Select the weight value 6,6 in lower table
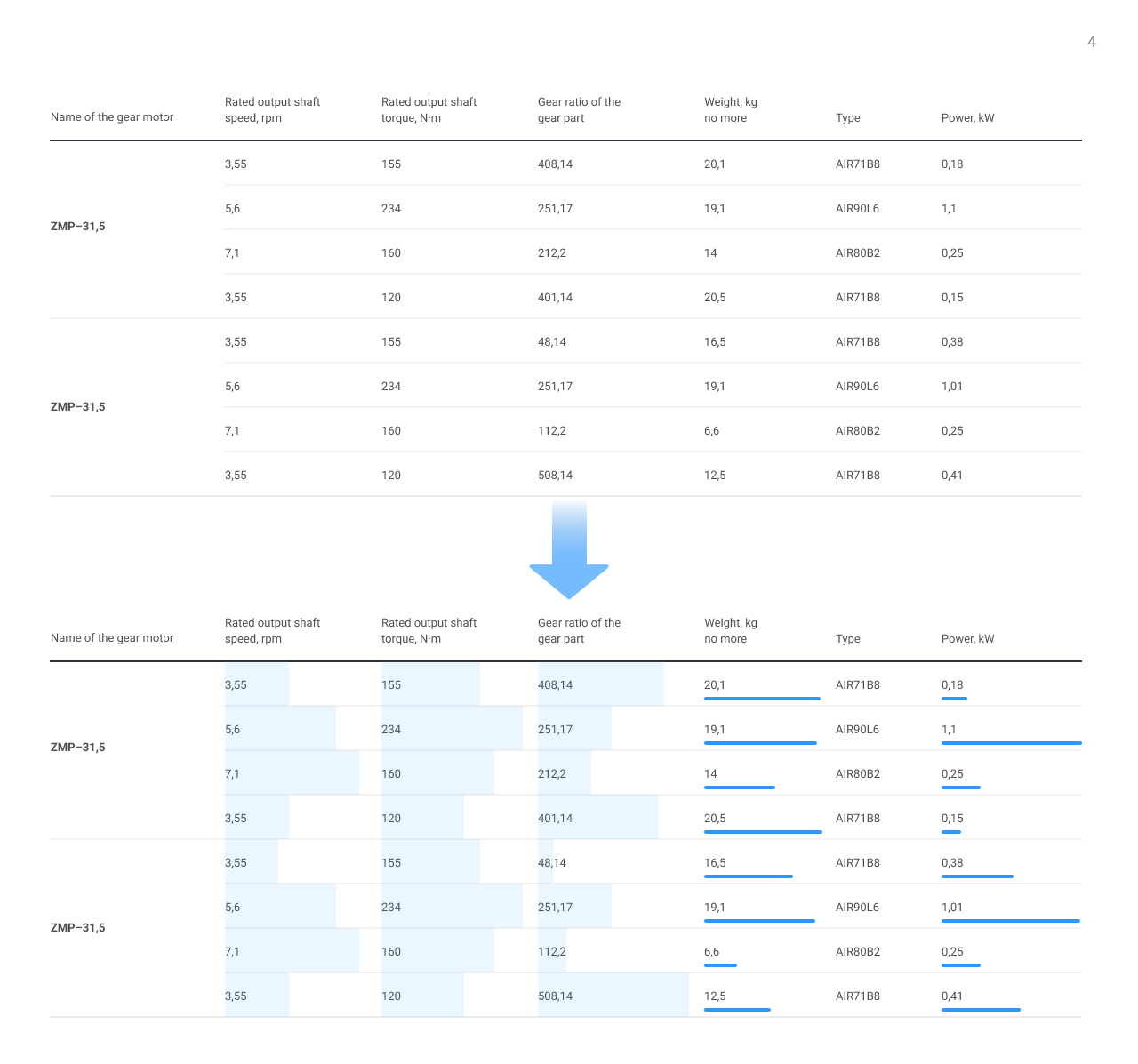 711,951
